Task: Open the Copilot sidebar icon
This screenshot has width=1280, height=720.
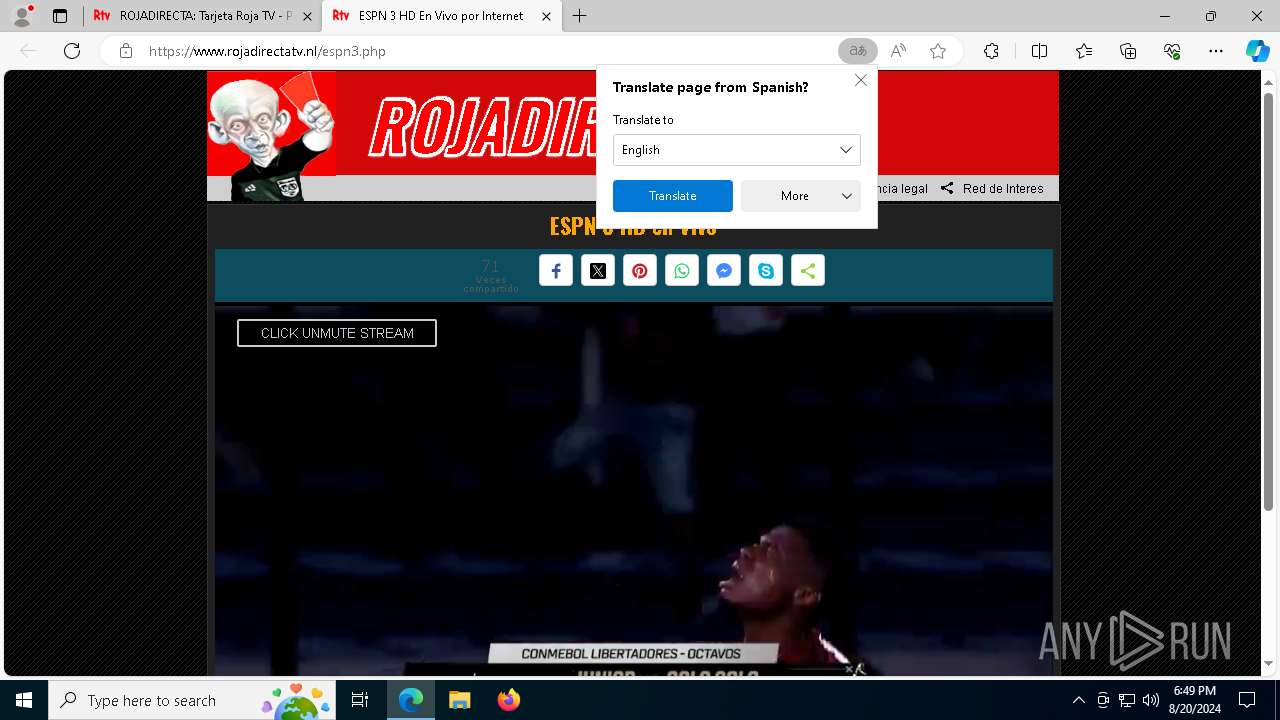Action: 1257,51
